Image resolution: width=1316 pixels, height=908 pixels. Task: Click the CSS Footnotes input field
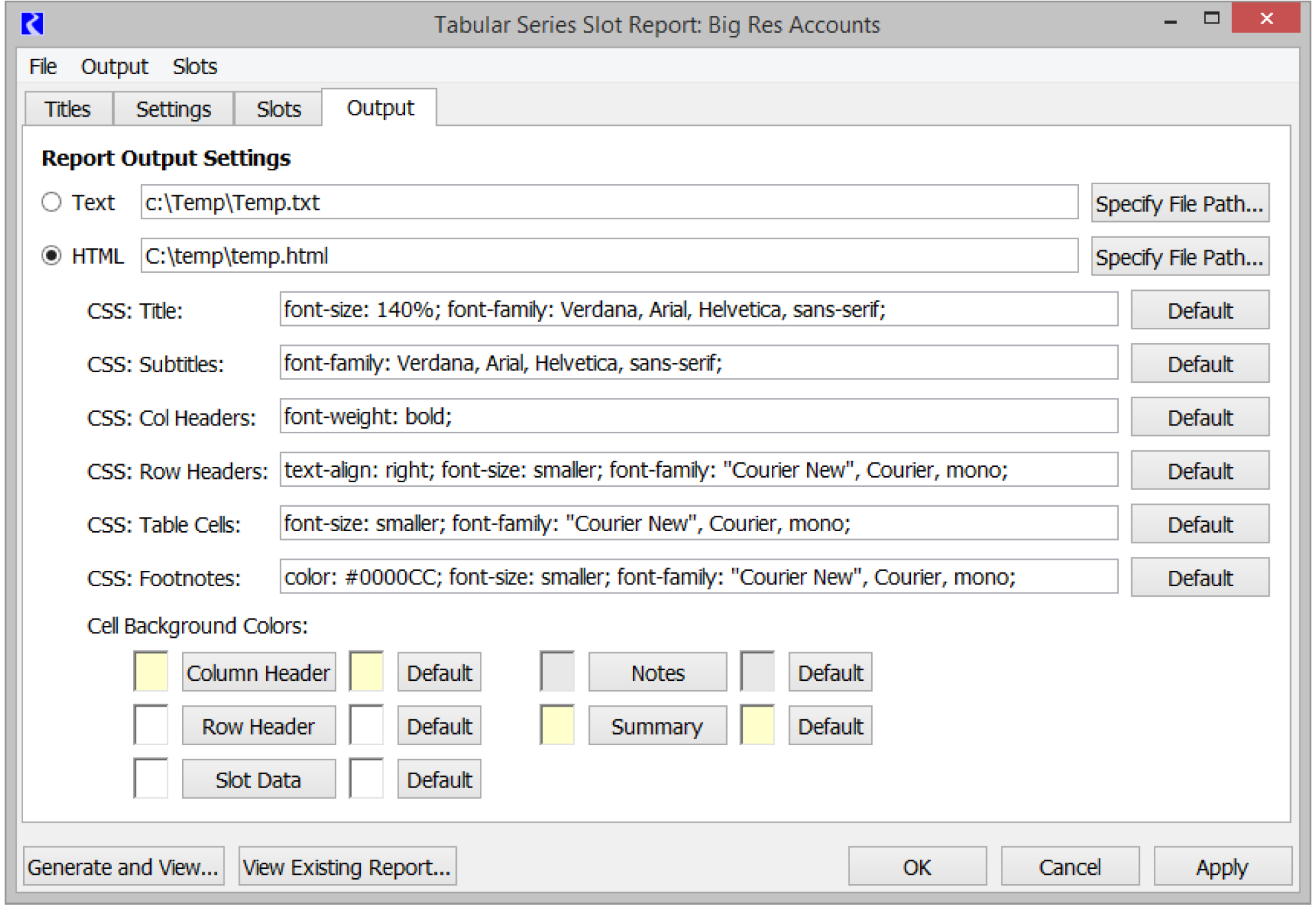pos(698,578)
